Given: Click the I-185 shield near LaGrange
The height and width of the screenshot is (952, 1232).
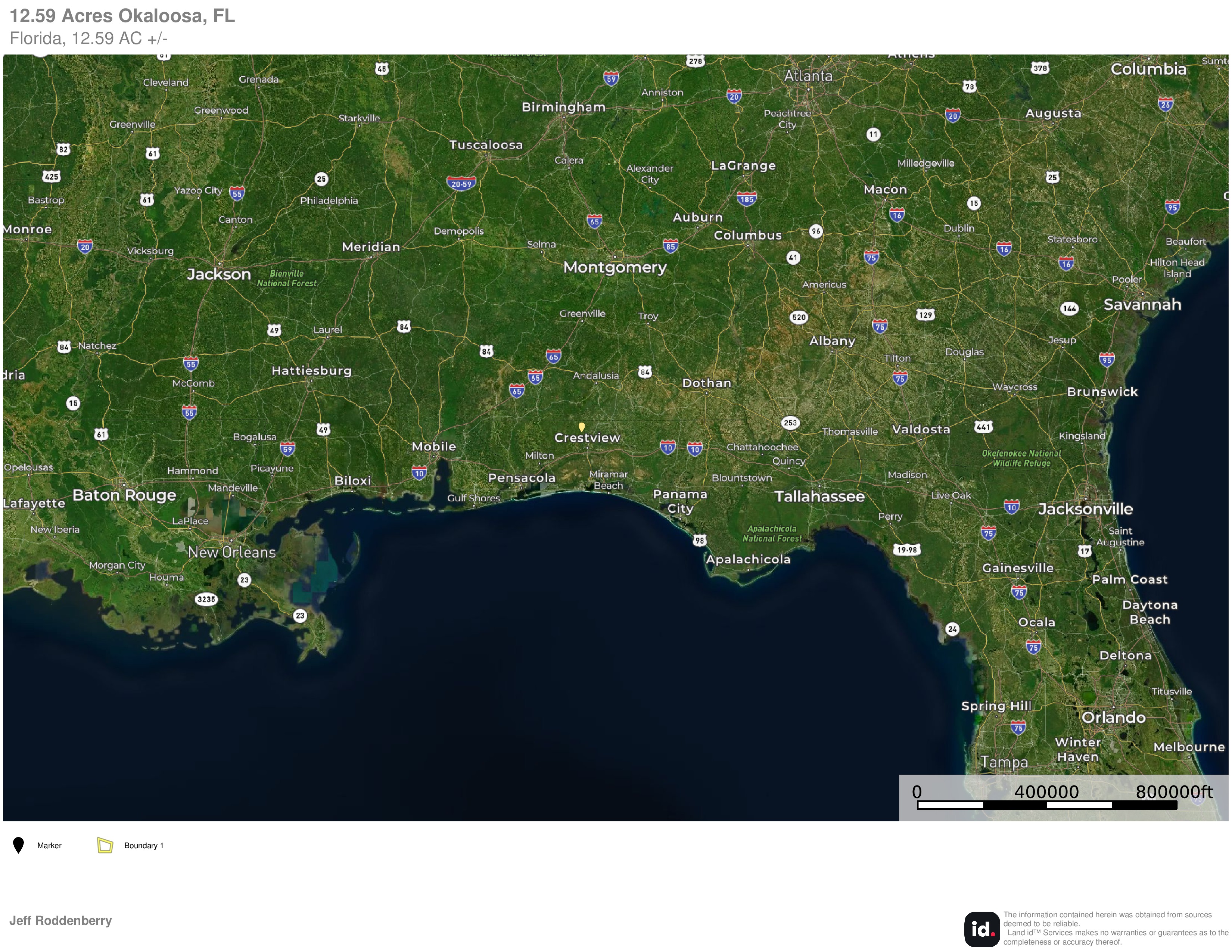Looking at the screenshot, I should coord(746,199).
